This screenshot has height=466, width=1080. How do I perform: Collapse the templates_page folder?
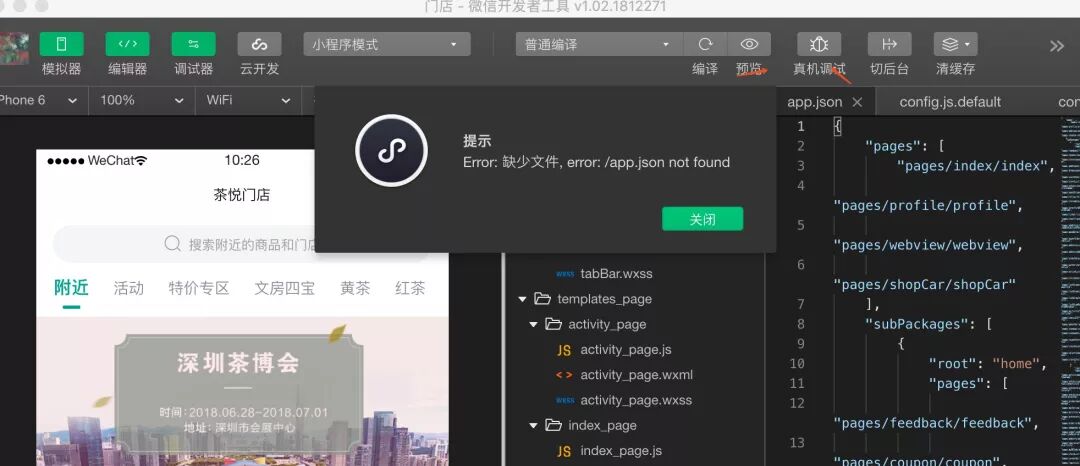[x=522, y=299]
